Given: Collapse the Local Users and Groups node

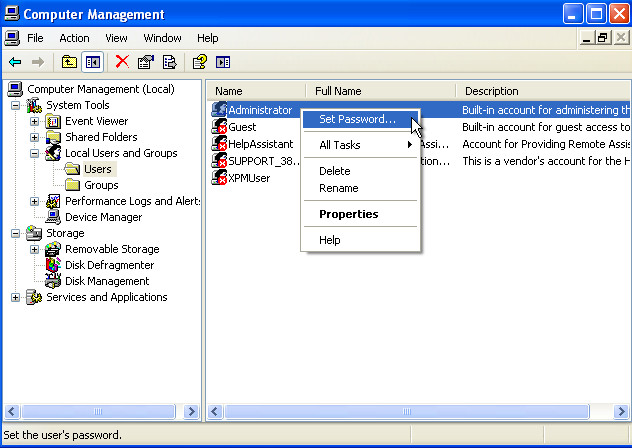Looking at the screenshot, I should 34,153.
